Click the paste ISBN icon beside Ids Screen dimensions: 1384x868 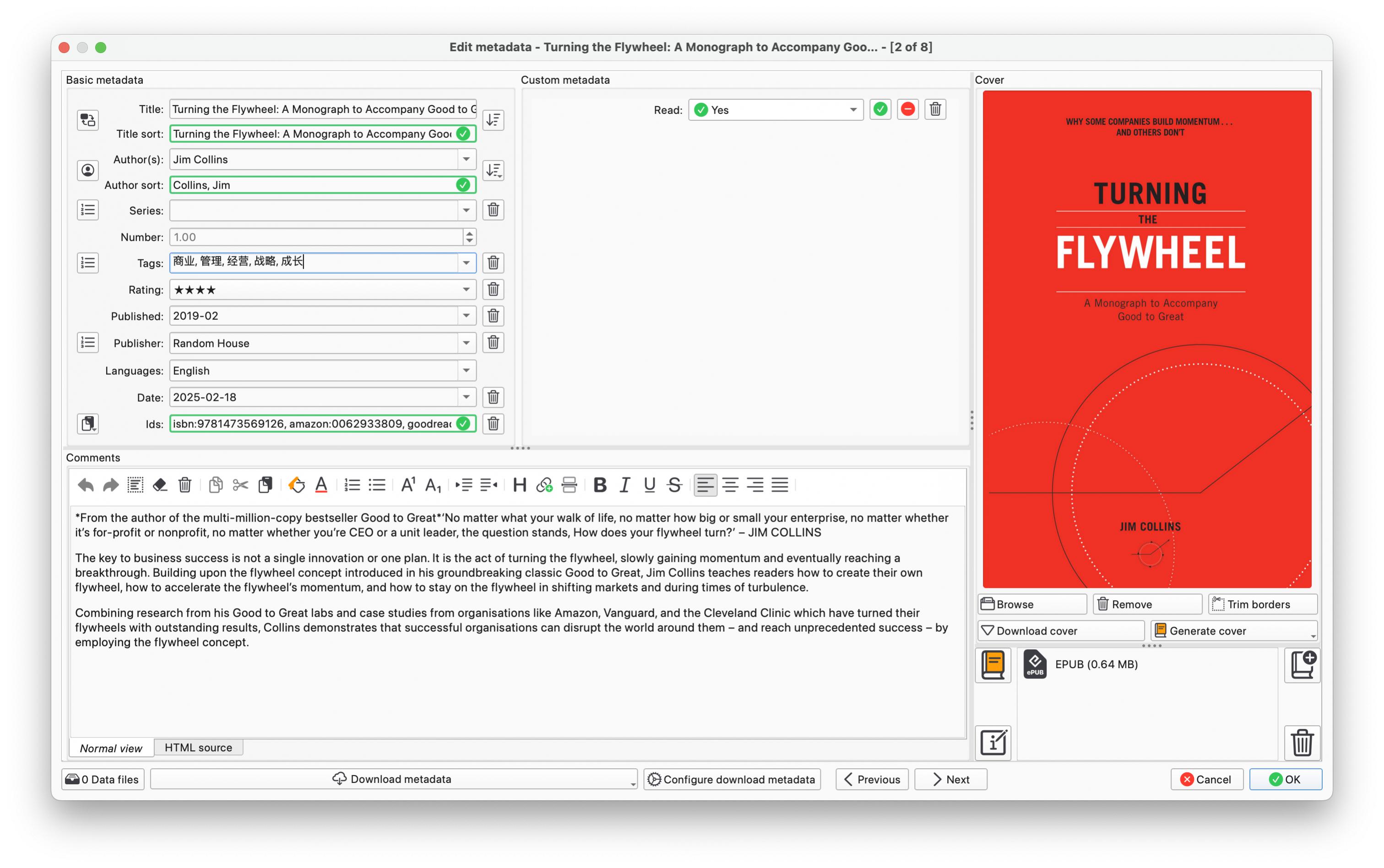pos(87,424)
